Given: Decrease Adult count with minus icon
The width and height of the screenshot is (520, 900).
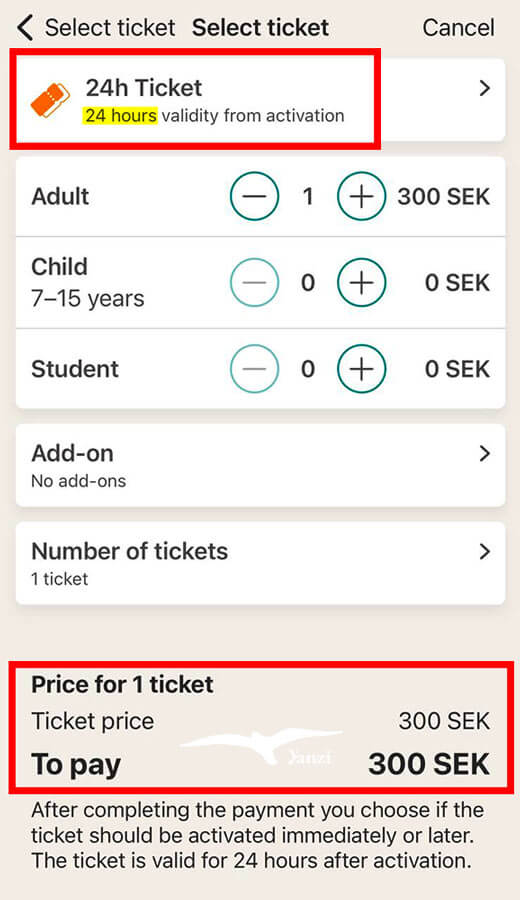Looking at the screenshot, I should (x=255, y=196).
